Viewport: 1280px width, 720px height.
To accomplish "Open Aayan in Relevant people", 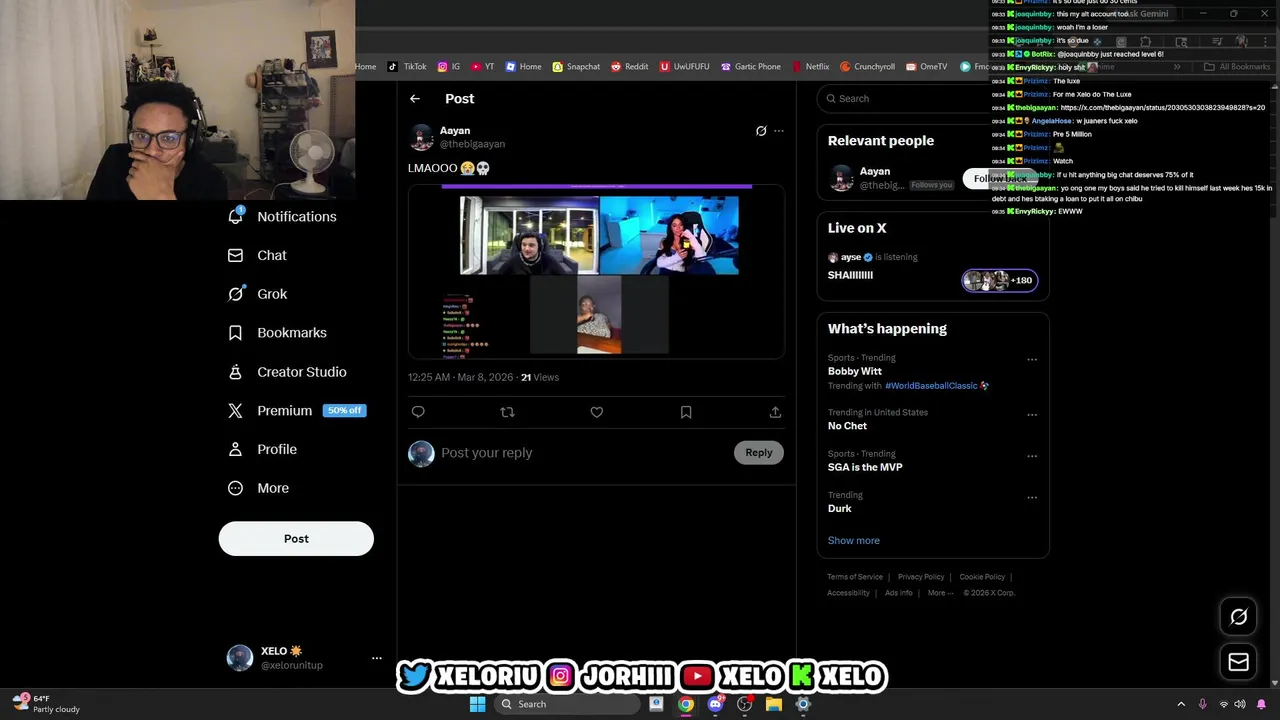I will pos(875,171).
